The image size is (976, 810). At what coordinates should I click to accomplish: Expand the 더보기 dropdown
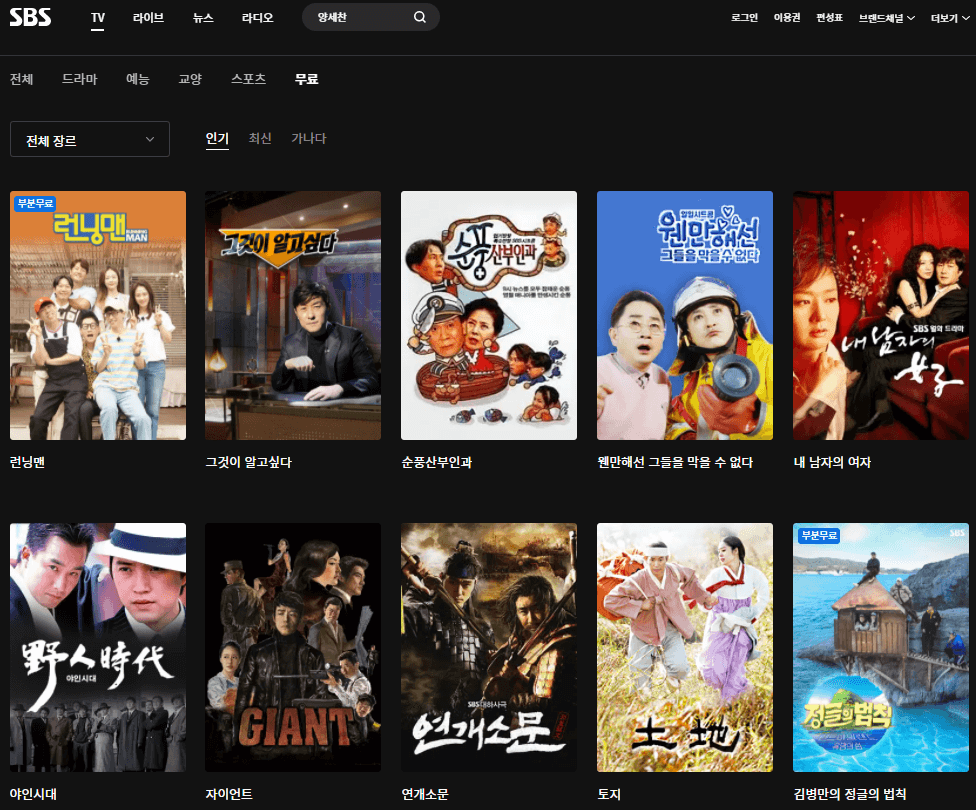click(950, 18)
